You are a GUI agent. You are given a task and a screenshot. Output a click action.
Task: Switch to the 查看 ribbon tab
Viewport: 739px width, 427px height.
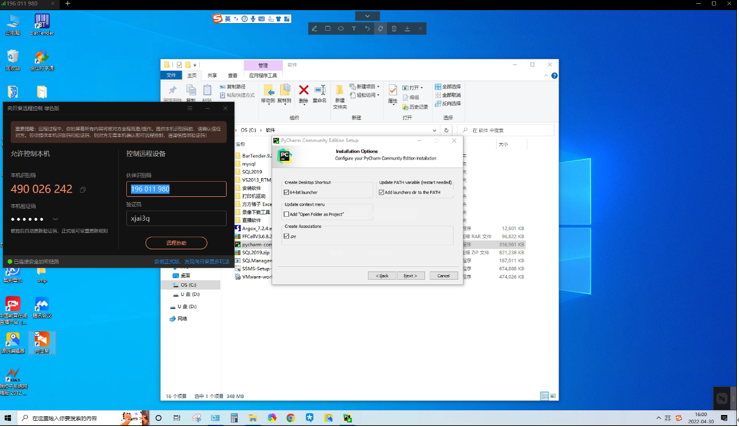233,75
